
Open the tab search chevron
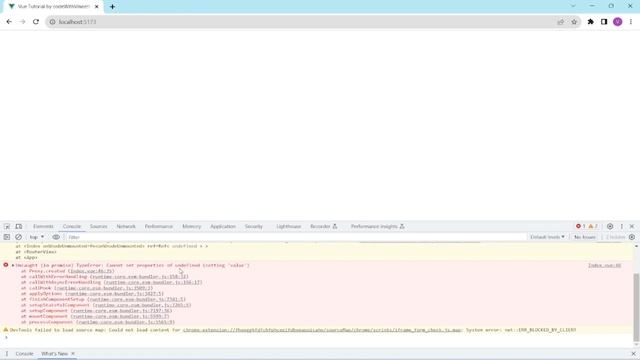tap(573, 6)
